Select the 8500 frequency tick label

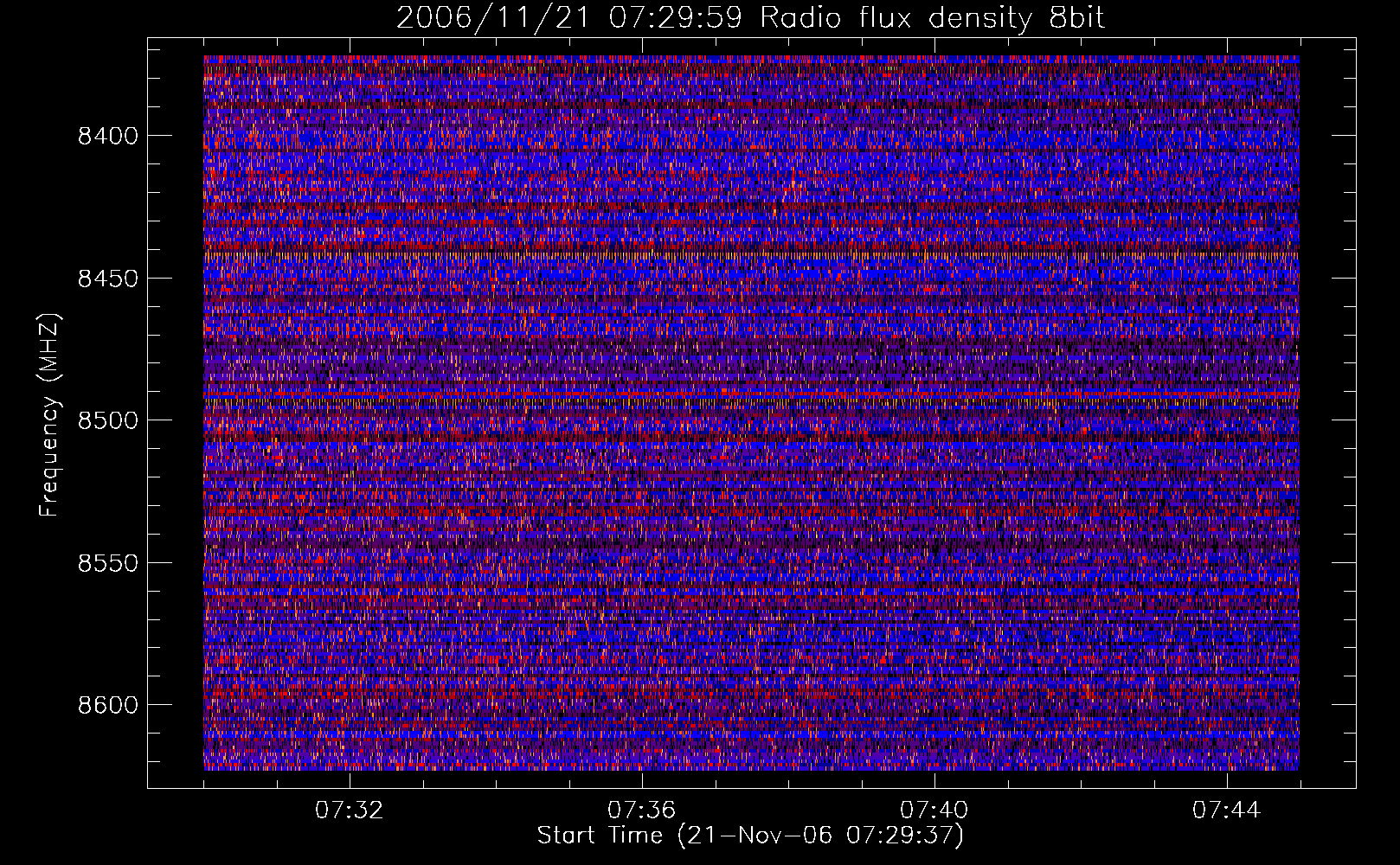pyautogui.click(x=107, y=420)
